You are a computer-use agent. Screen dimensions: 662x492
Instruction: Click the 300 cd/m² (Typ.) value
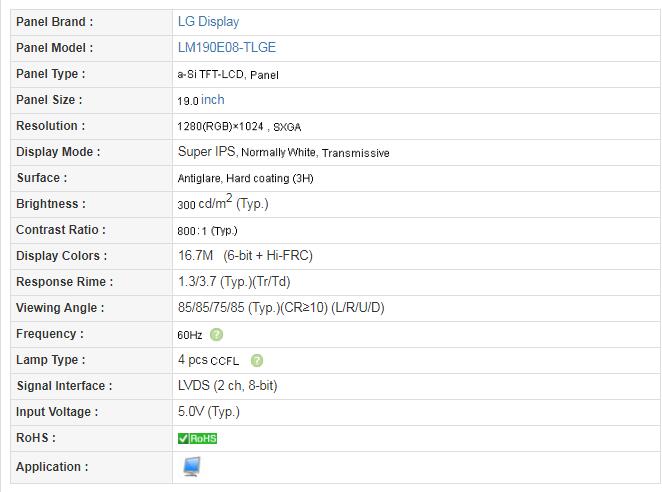(223, 203)
